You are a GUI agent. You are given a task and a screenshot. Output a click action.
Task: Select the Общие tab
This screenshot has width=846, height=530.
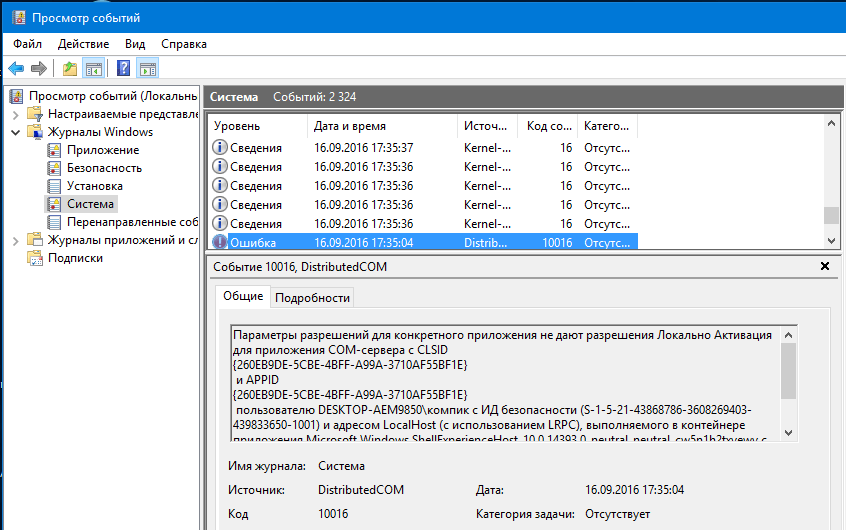click(x=243, y=296)
